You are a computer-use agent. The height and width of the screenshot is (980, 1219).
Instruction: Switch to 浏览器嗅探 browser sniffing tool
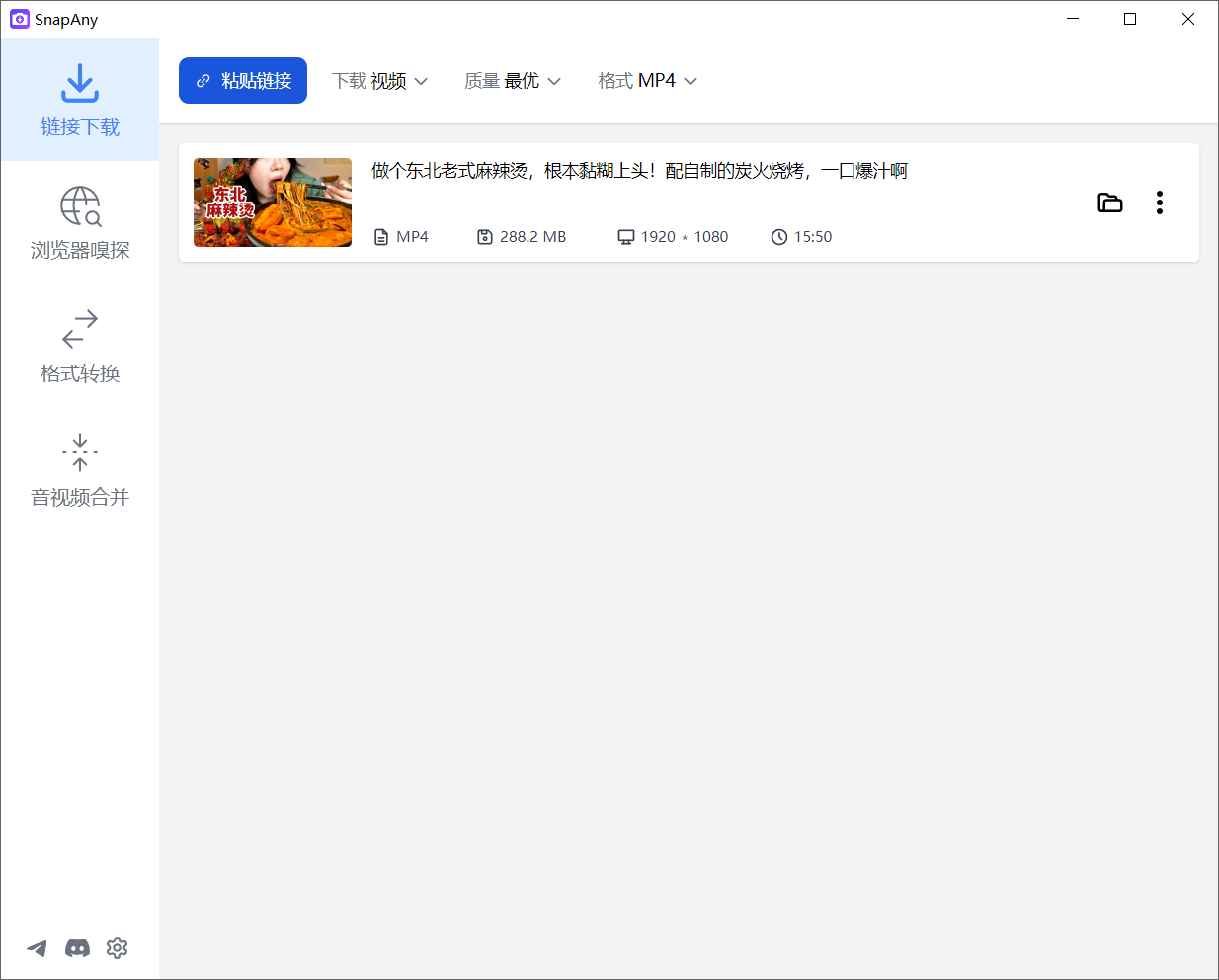pyautogui.click(x=79, y=222)
